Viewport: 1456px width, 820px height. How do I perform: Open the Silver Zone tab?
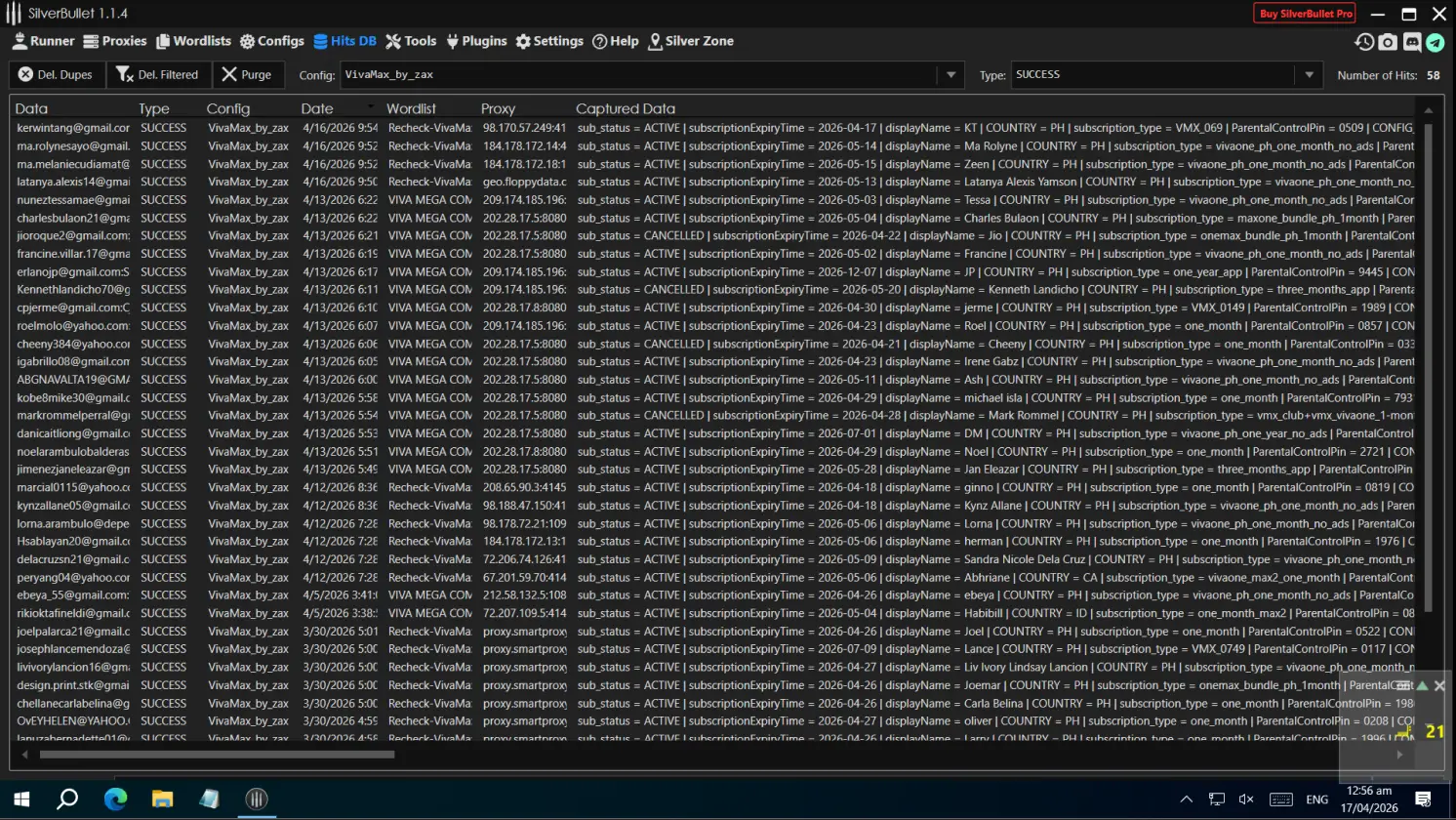tap(691, 41)
